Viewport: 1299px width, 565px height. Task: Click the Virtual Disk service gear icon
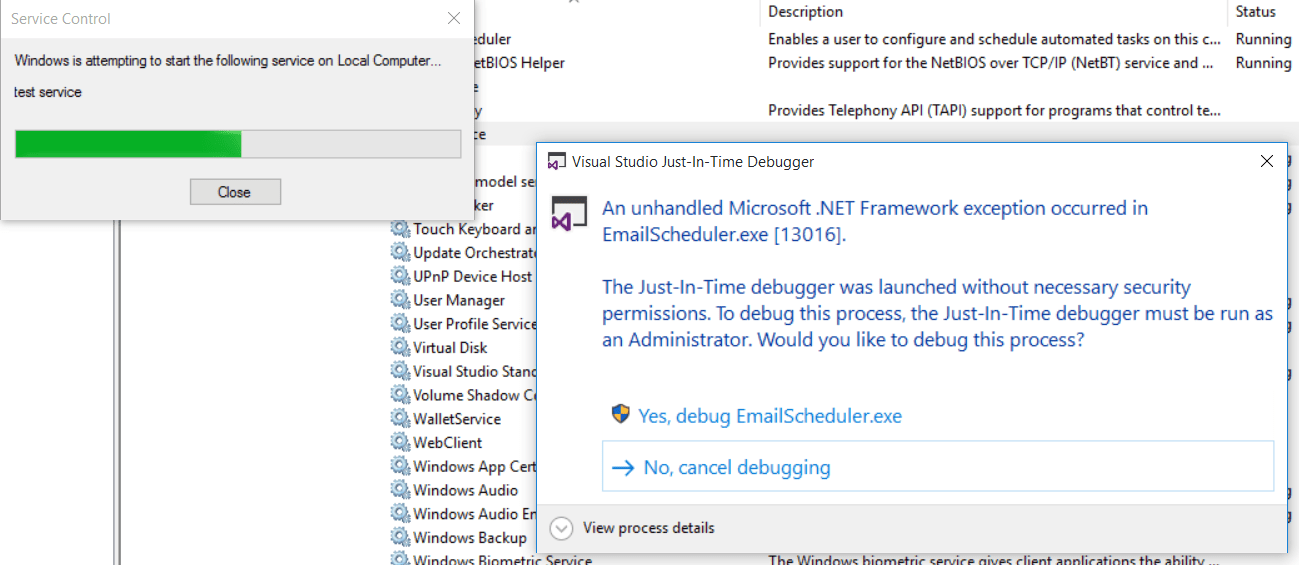coord(401,348)
